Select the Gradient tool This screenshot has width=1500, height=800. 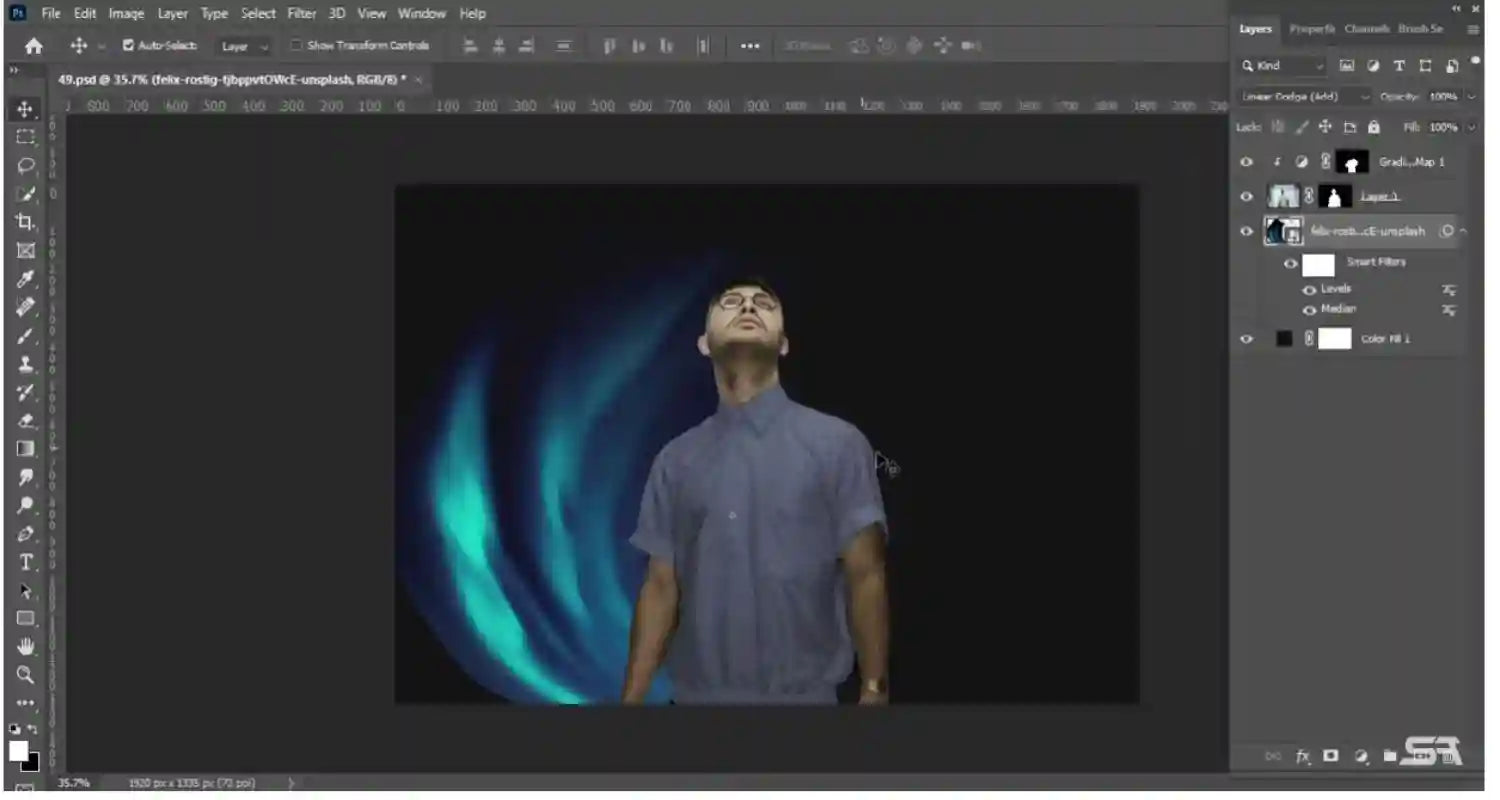(26, 449)
